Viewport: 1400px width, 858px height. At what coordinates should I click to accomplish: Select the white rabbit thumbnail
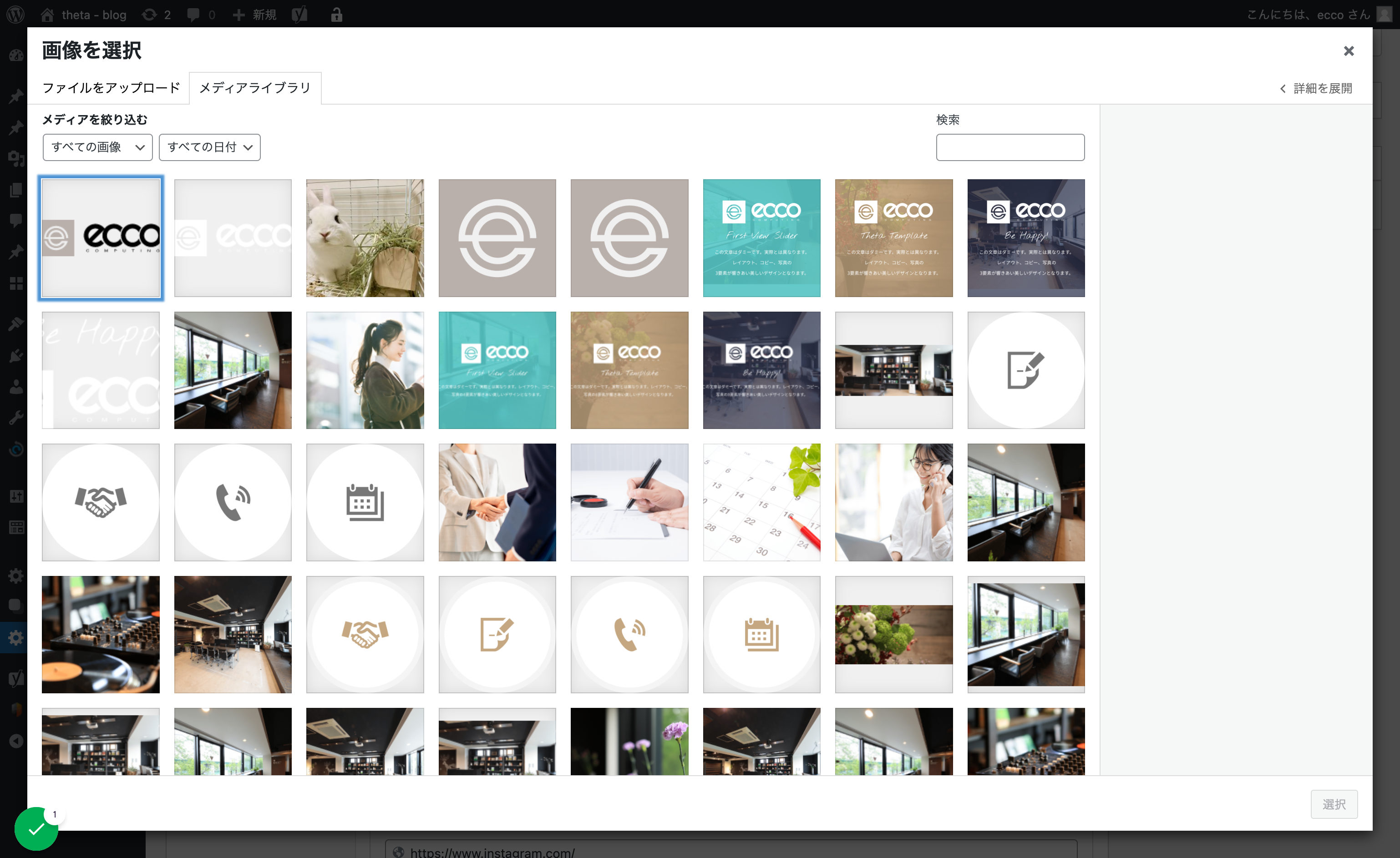tap(365, 238)
